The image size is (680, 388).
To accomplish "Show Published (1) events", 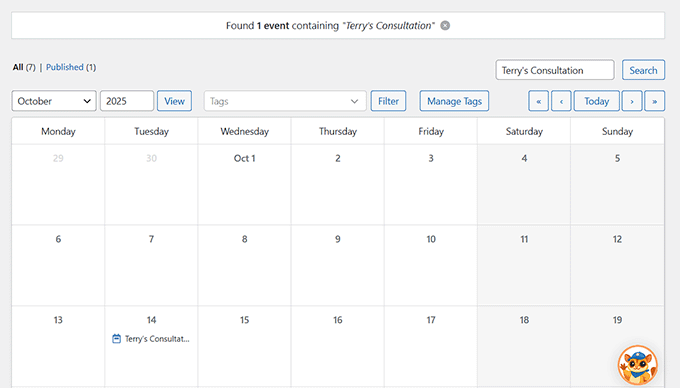I will tap(71, 67).
